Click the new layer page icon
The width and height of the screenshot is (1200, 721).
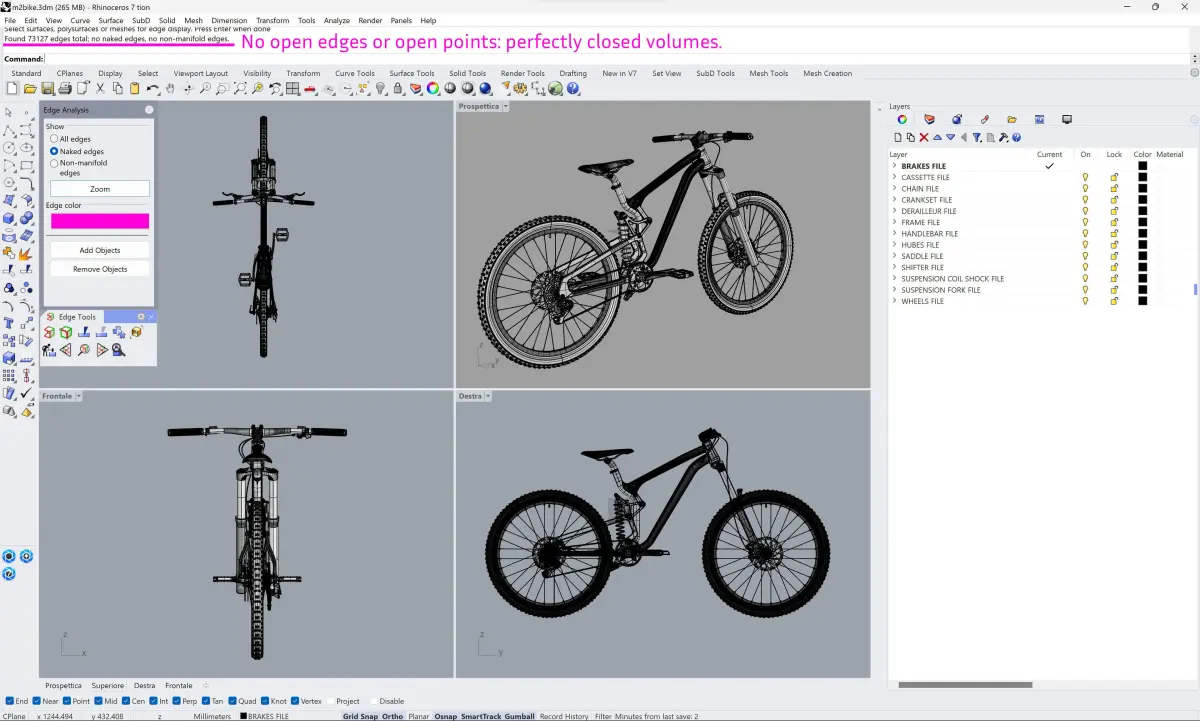(897, 137)
